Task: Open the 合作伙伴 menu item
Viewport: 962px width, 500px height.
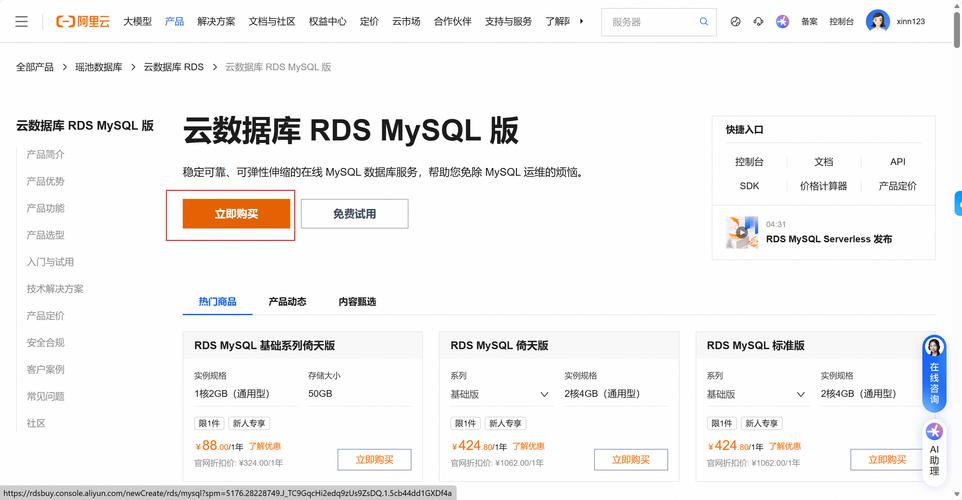Action: 453,21
